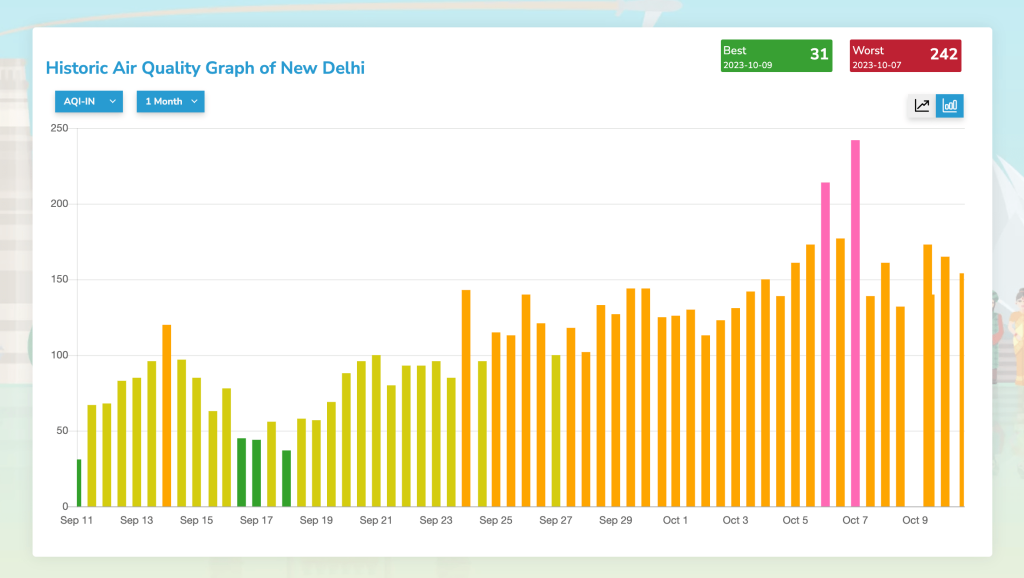Click the Sep 17 x-axis label
Image resolution: width=1024 pixels, height=578 pixels.
tap(256, 521)
